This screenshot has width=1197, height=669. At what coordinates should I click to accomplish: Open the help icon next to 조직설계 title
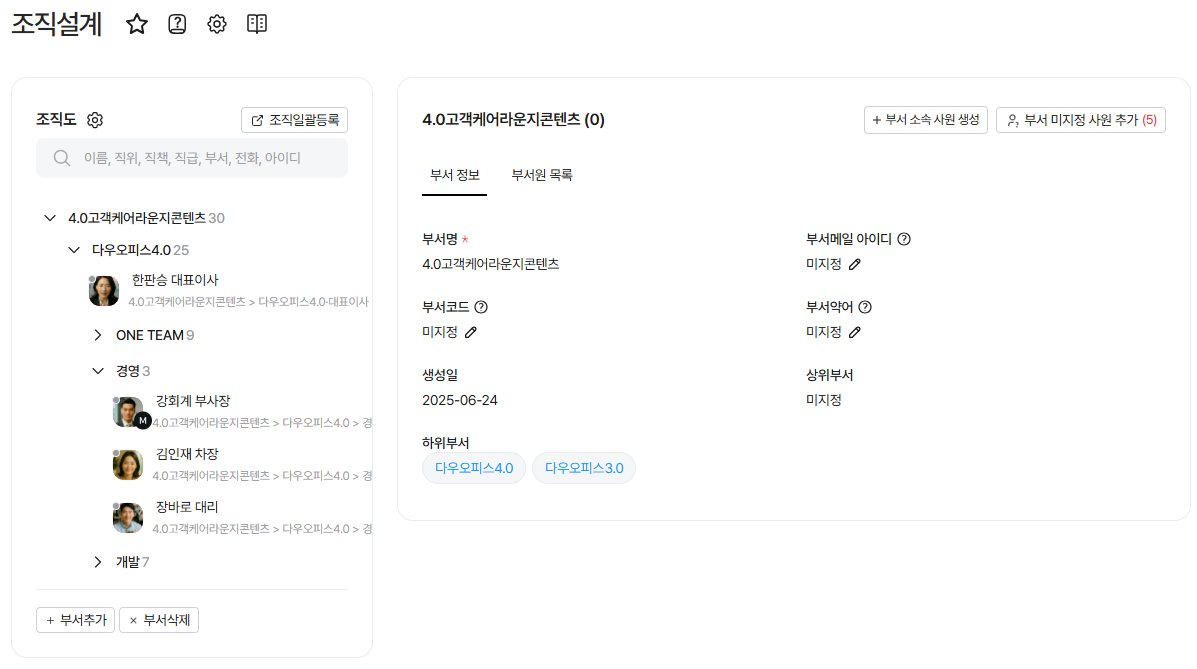[x=177, y=25]
